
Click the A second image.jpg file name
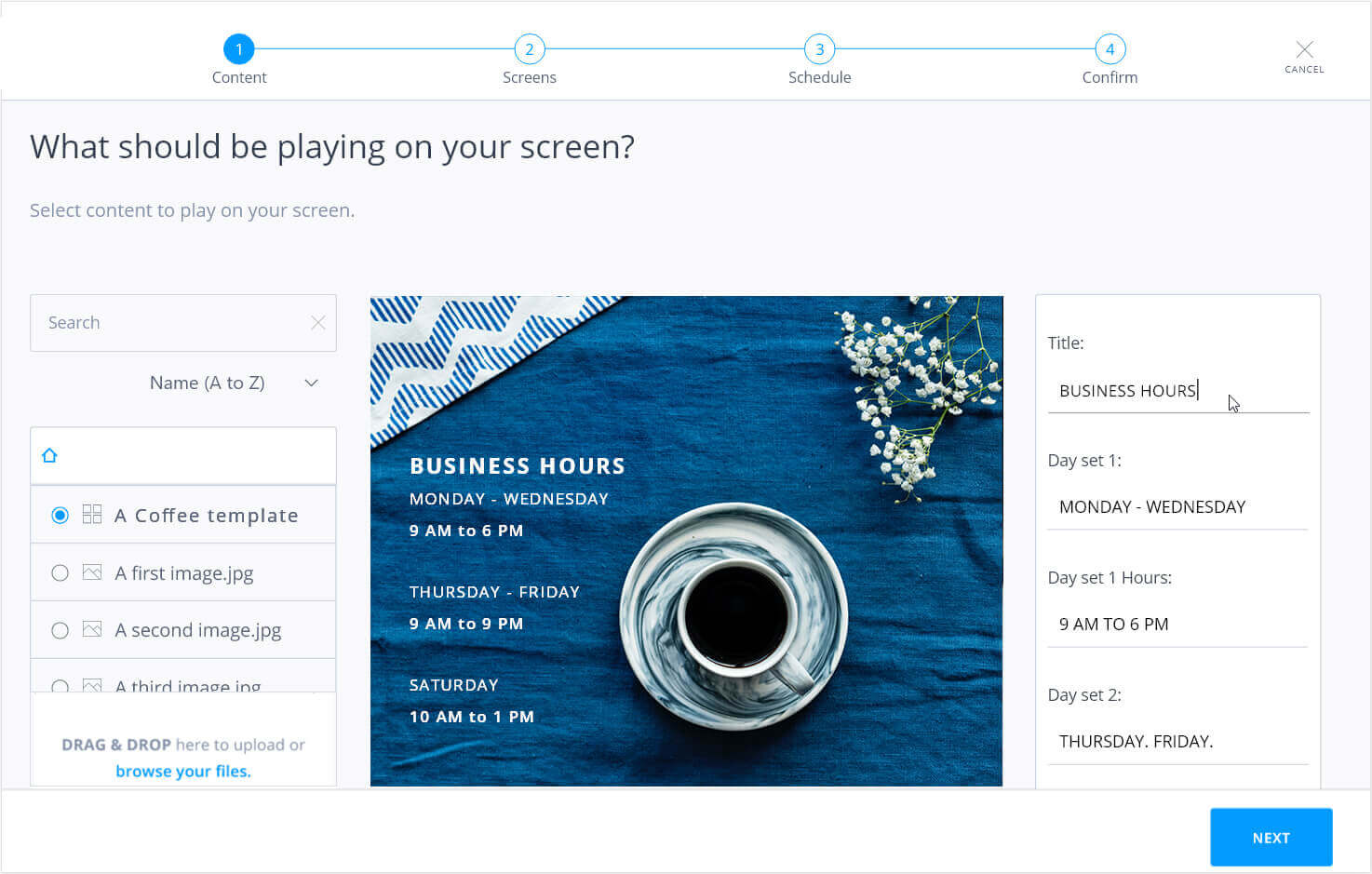(198, 630)
